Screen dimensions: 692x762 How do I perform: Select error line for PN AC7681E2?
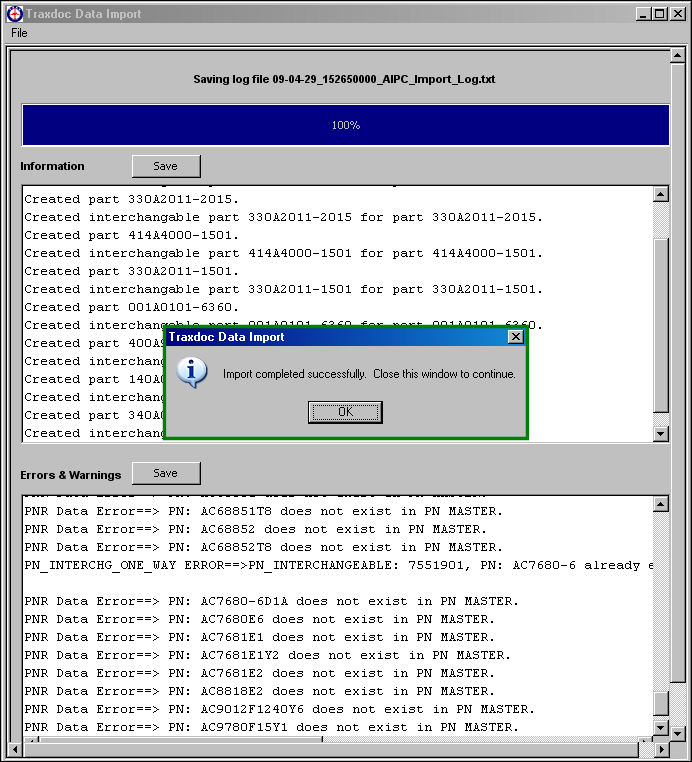point(260,673)
